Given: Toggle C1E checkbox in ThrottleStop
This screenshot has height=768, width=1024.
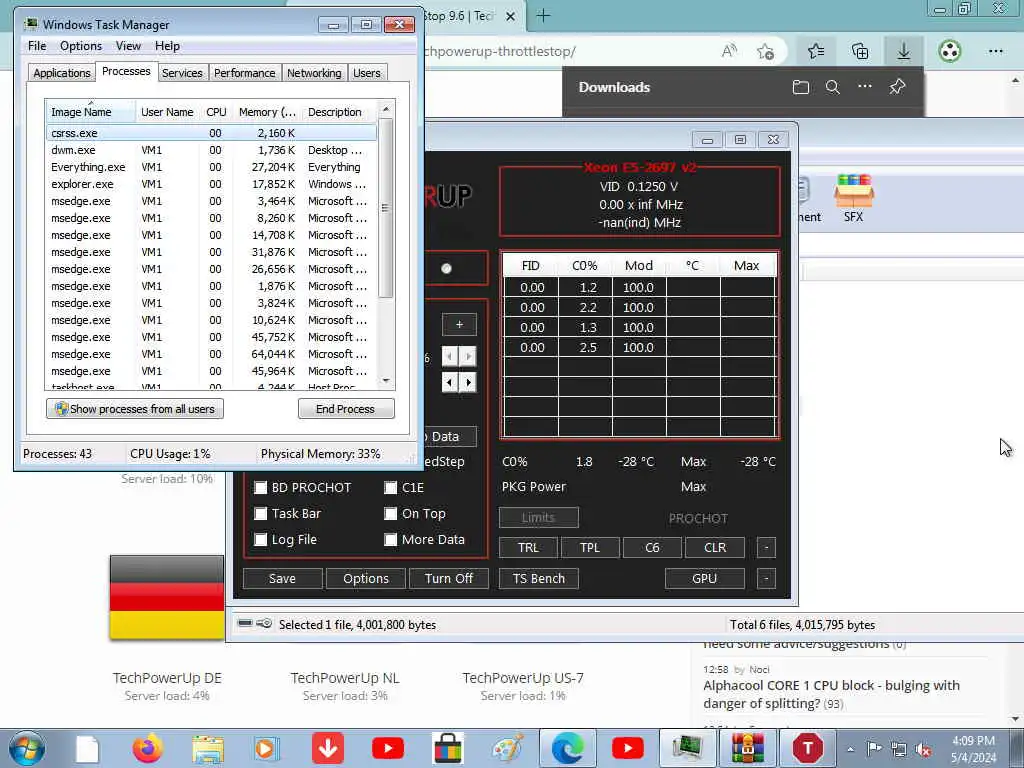Looking at the screenshot, I should (391, 488).
